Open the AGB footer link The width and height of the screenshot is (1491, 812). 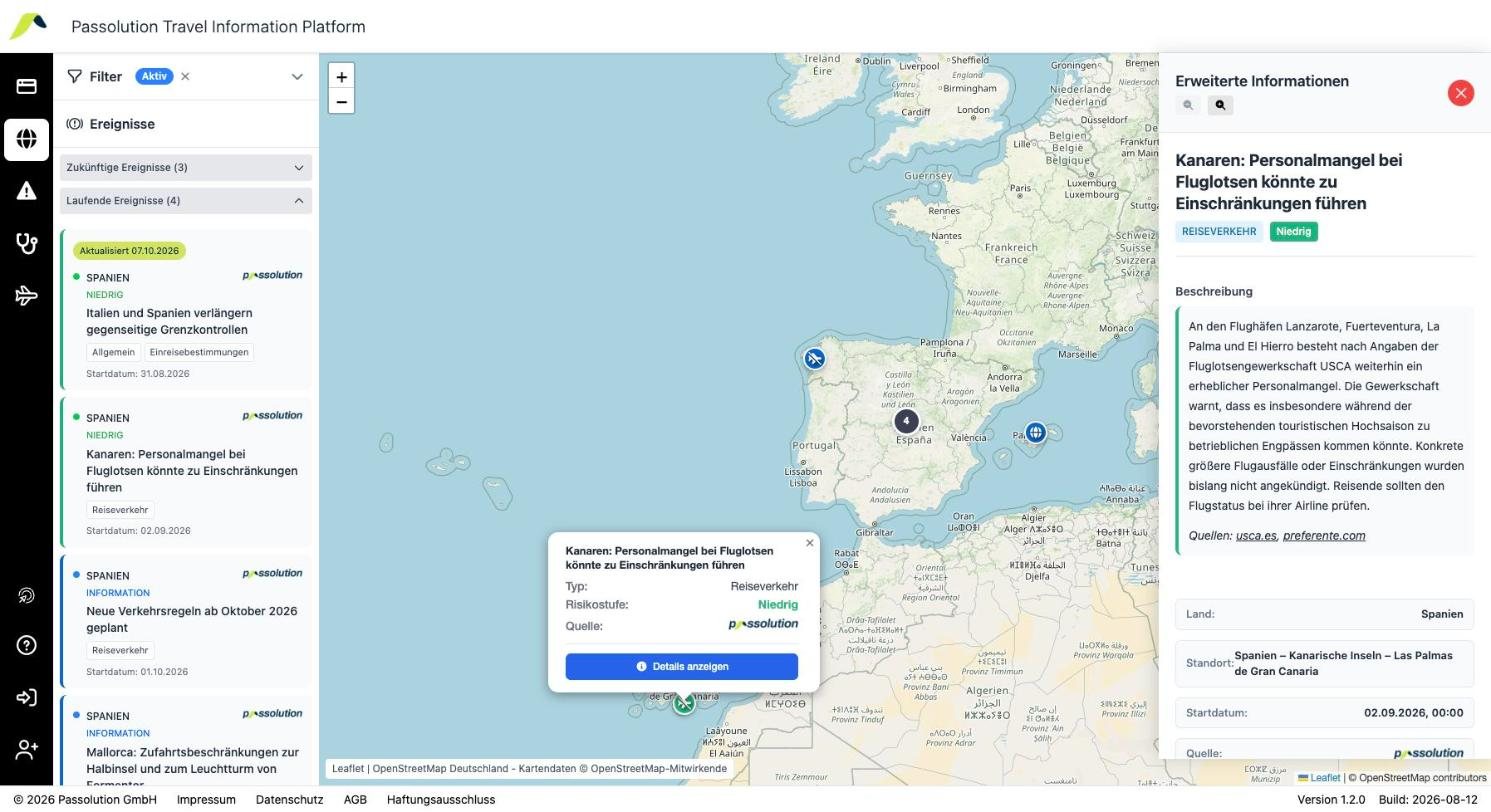355,800
